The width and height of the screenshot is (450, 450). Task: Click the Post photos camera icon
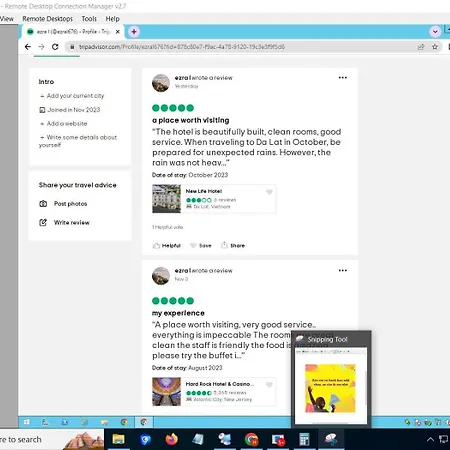point(43,204)
